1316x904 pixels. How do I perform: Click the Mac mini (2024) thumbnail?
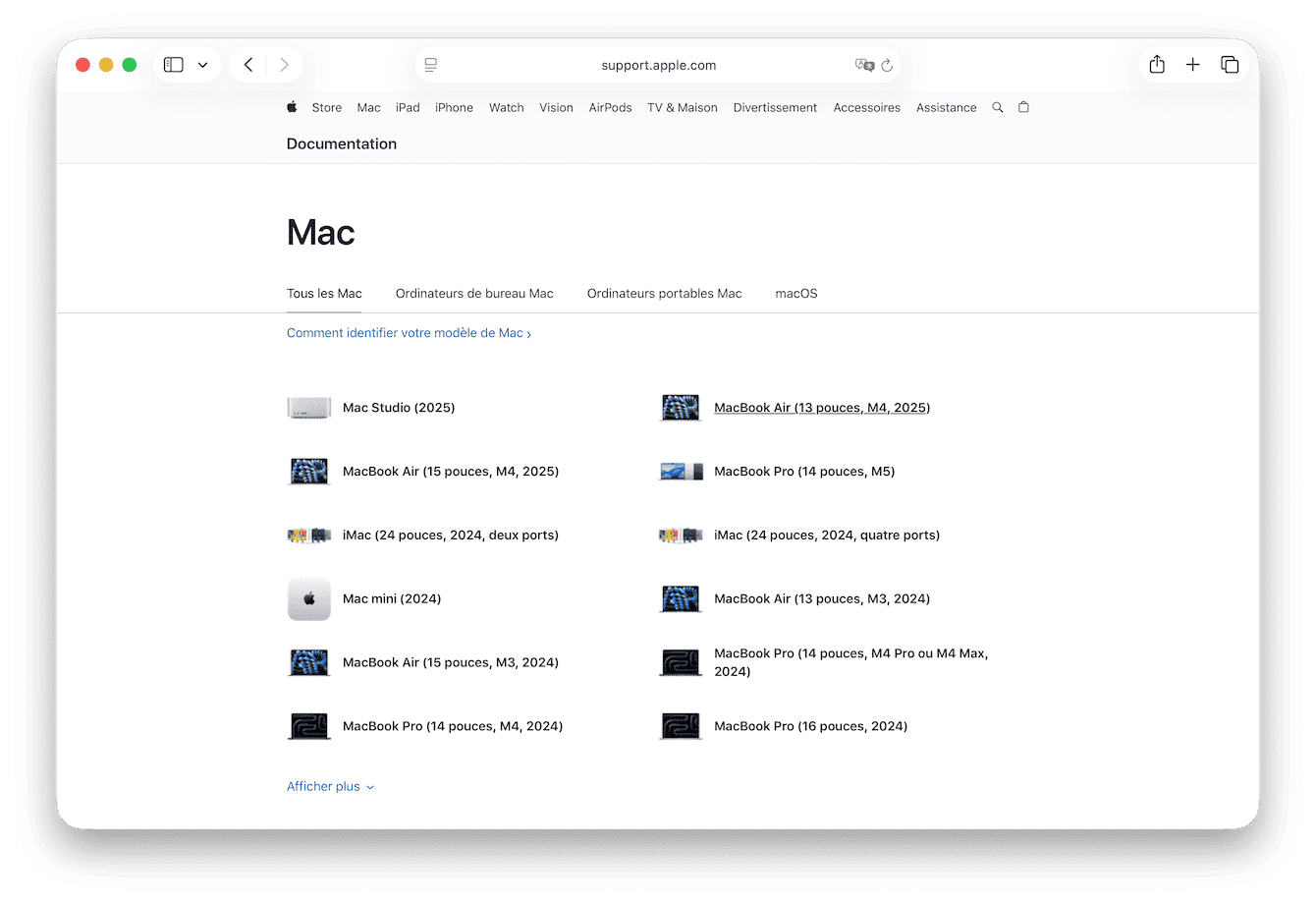(x=309, y=598)
